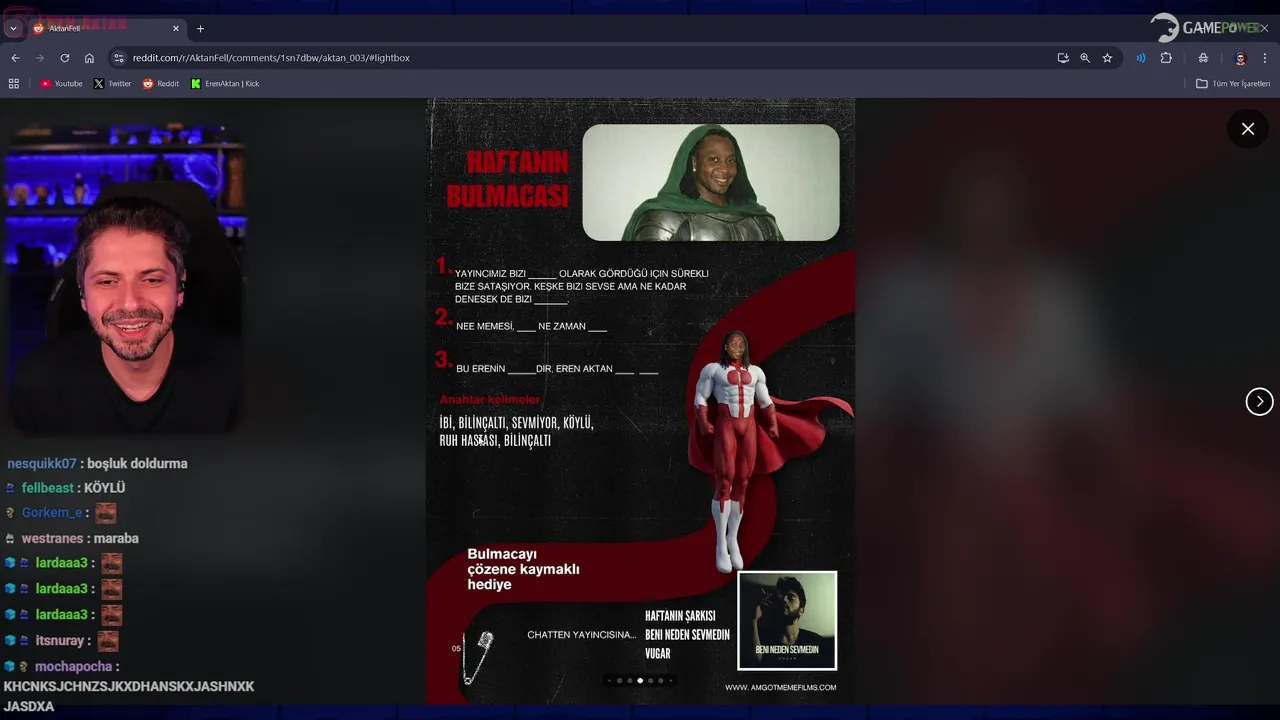1280x720 pixels.
Task: Close the Reddit lightbox image viewer
Action: pyautogui.click(x=1248, y=129)
